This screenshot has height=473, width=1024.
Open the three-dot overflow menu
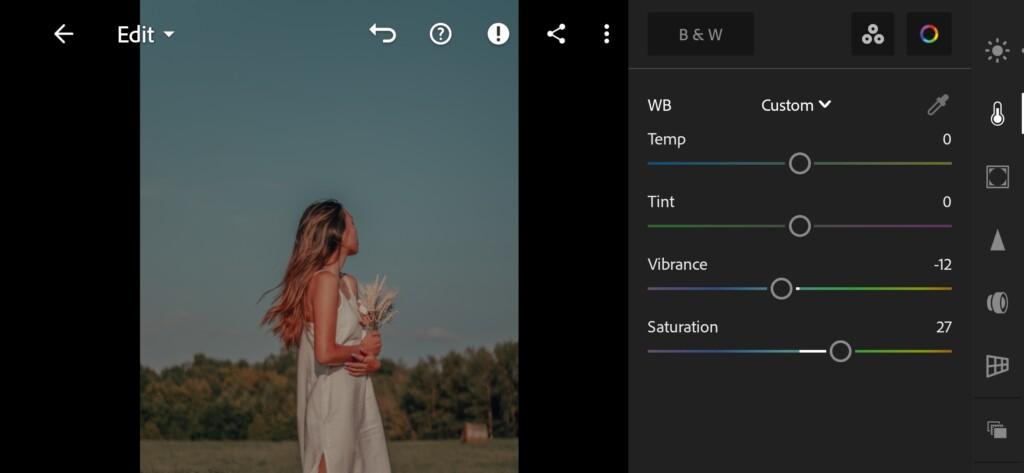click(607, 33)
